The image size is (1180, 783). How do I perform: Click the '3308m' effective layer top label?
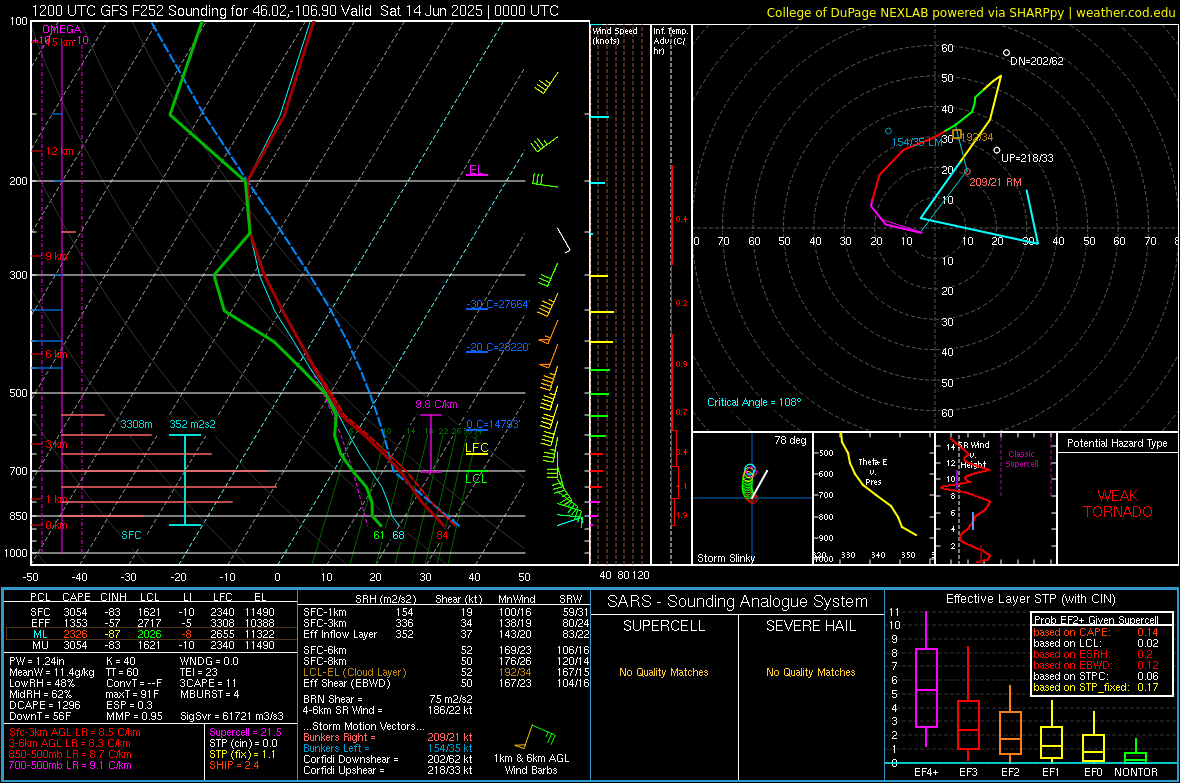(136, 424)
